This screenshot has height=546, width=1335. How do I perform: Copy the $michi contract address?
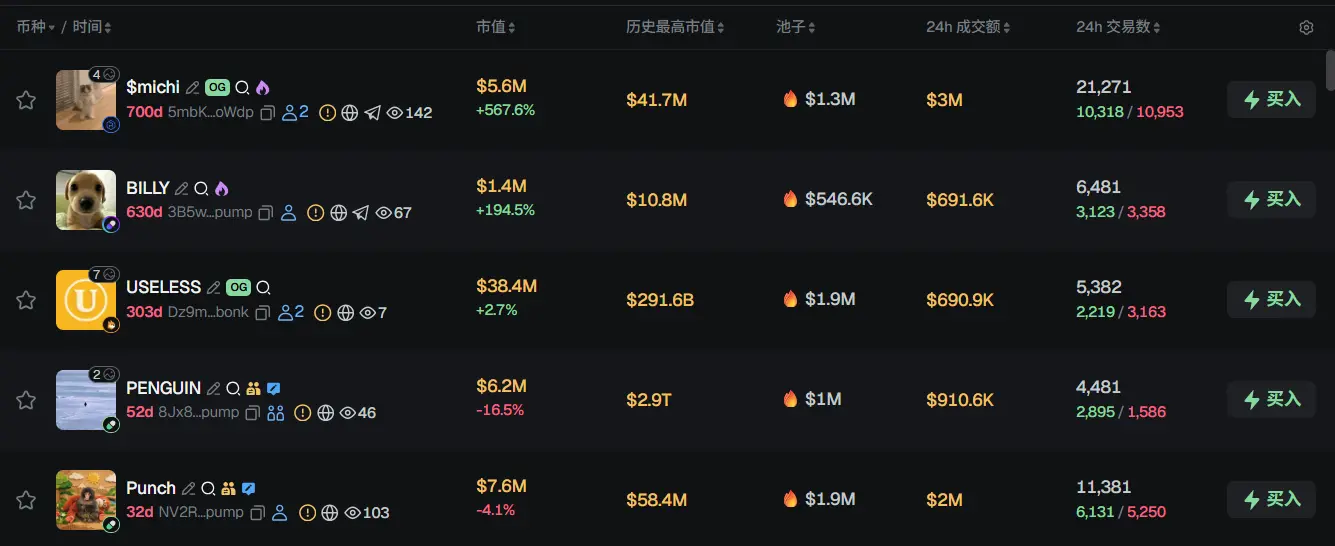point(267,113)
